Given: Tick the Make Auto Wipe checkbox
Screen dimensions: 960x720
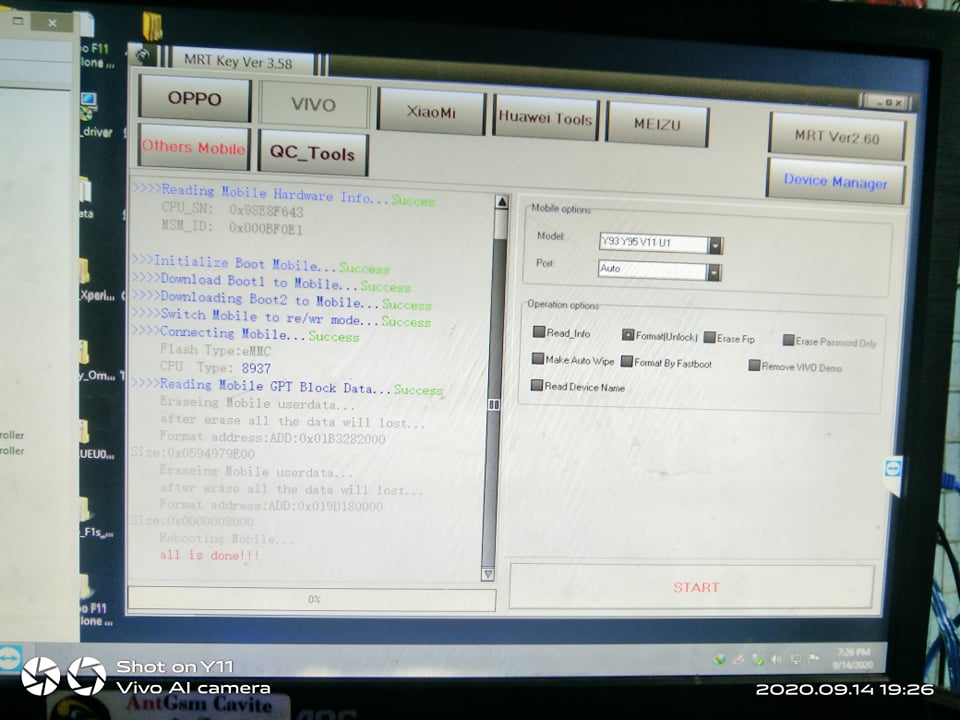Looking at the screenshot, I should tap(538, 359).
